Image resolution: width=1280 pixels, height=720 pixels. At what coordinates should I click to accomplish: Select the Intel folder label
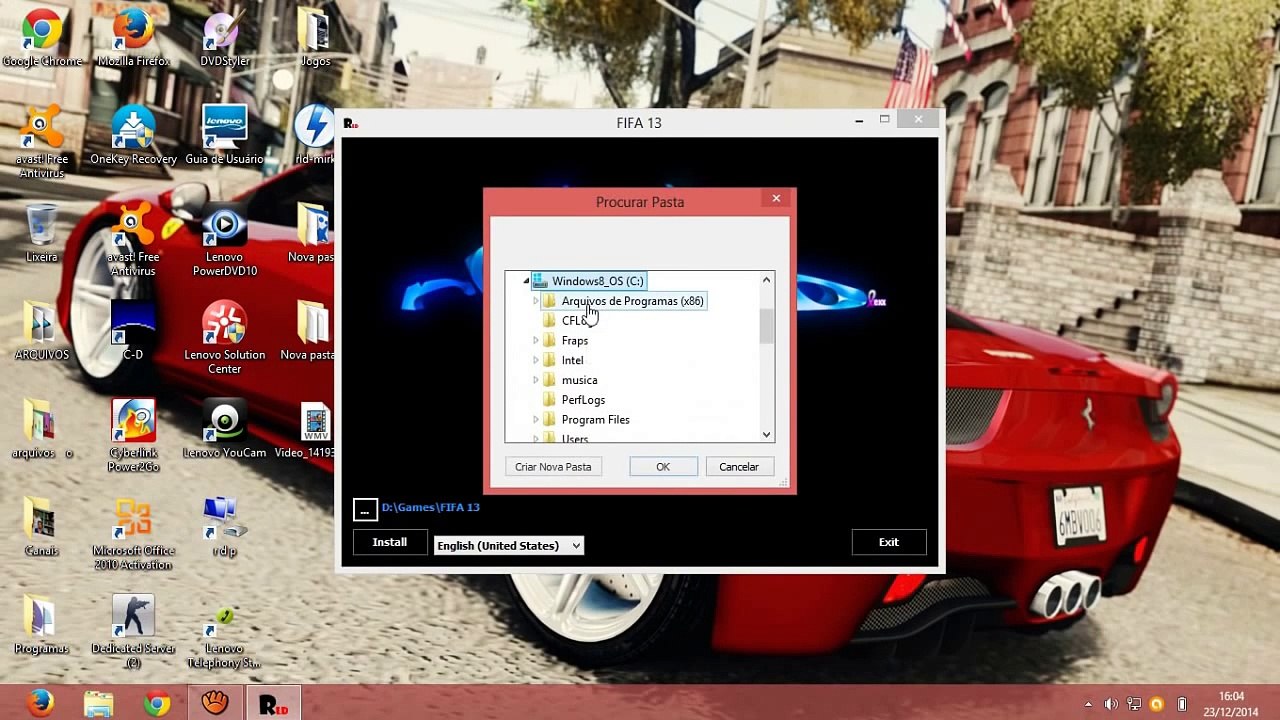(572, 360)
